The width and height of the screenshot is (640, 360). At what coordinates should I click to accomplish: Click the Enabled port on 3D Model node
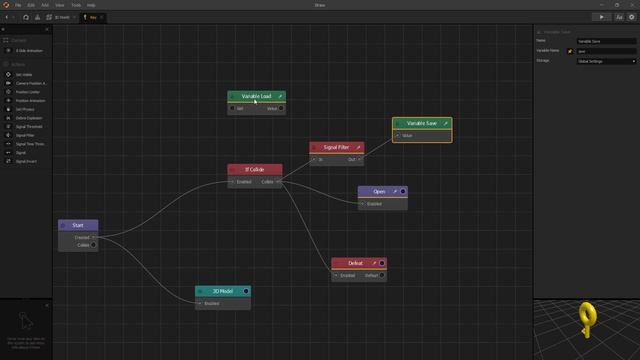pyautogui.click(x=200, y=304)
